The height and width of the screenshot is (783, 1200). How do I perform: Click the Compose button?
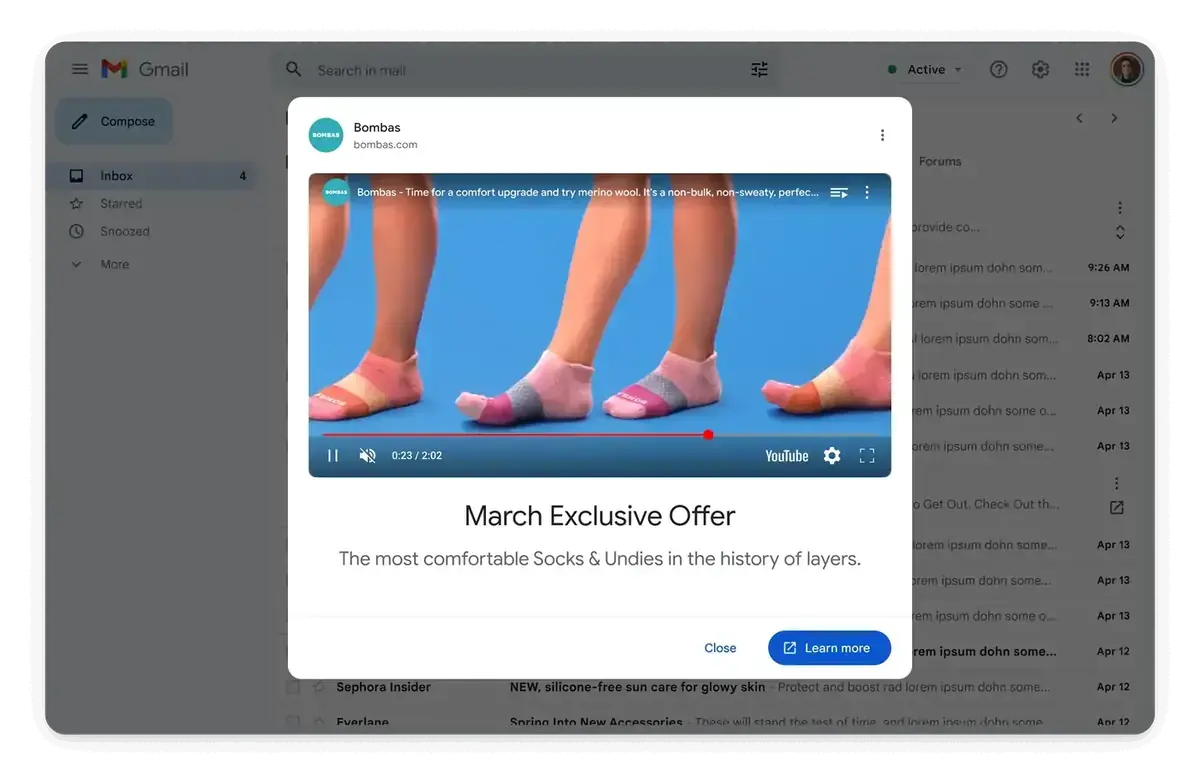pyautogui.click(x=114, y=121)
